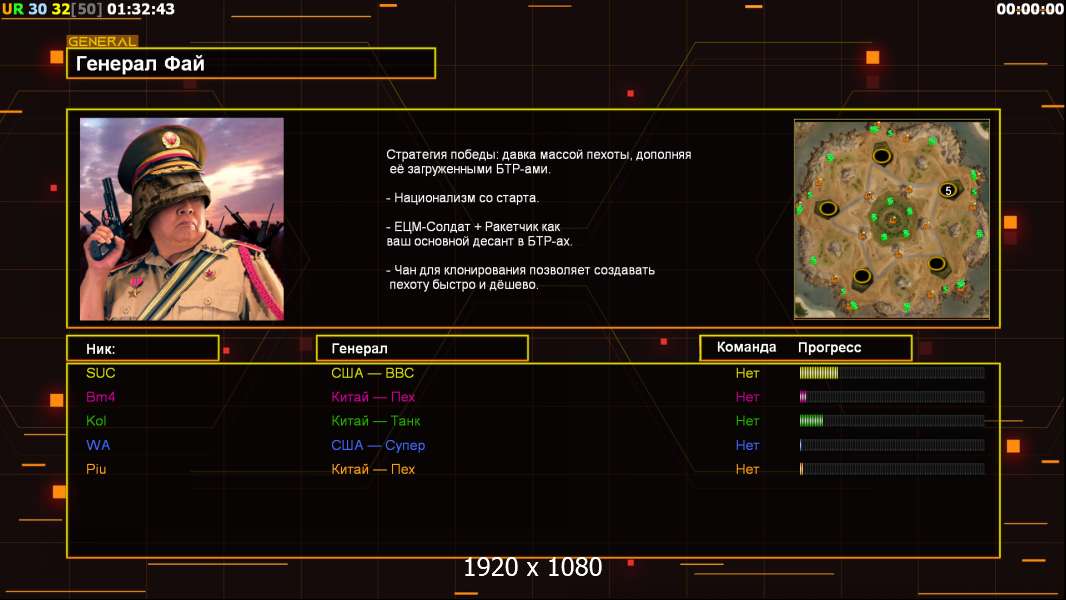Select player nickname SUC

tap(101, 373)
